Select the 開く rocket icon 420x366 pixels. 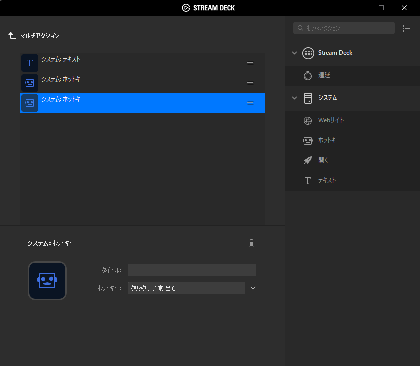tap(308, 160)
